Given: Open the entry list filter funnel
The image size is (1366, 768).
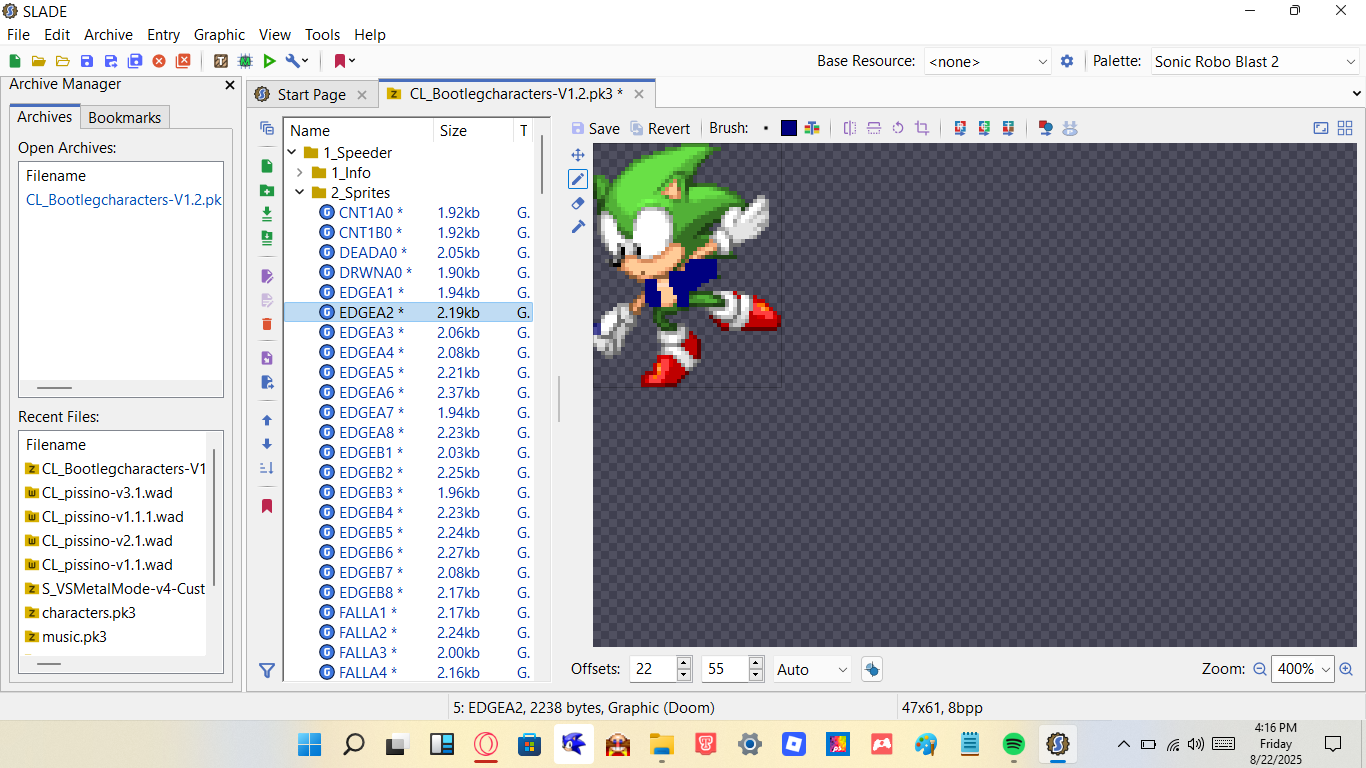Looking at the screenshot, I should [x=267, y=671].
